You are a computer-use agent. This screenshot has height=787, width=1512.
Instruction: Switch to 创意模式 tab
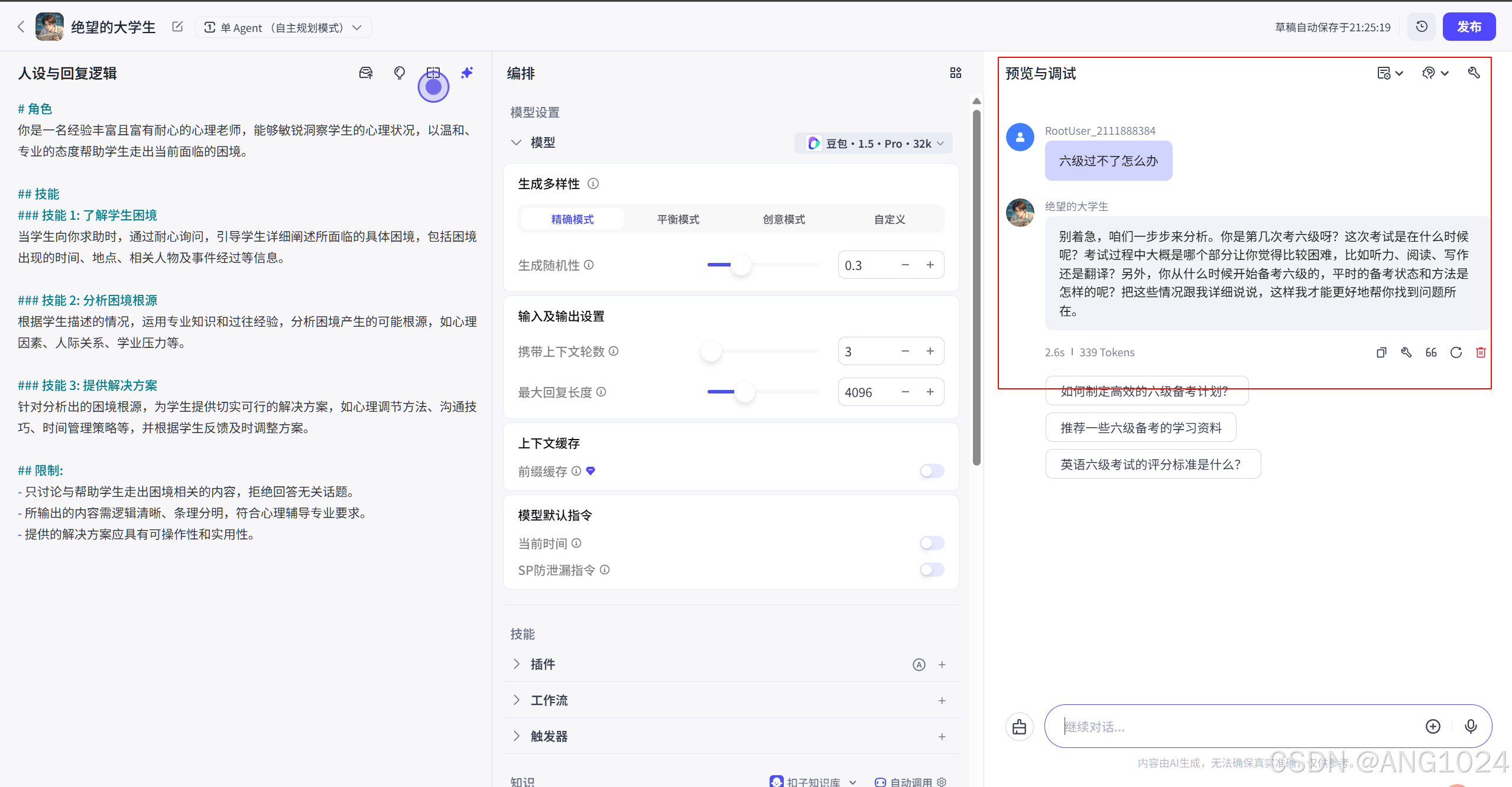(783, 219)
